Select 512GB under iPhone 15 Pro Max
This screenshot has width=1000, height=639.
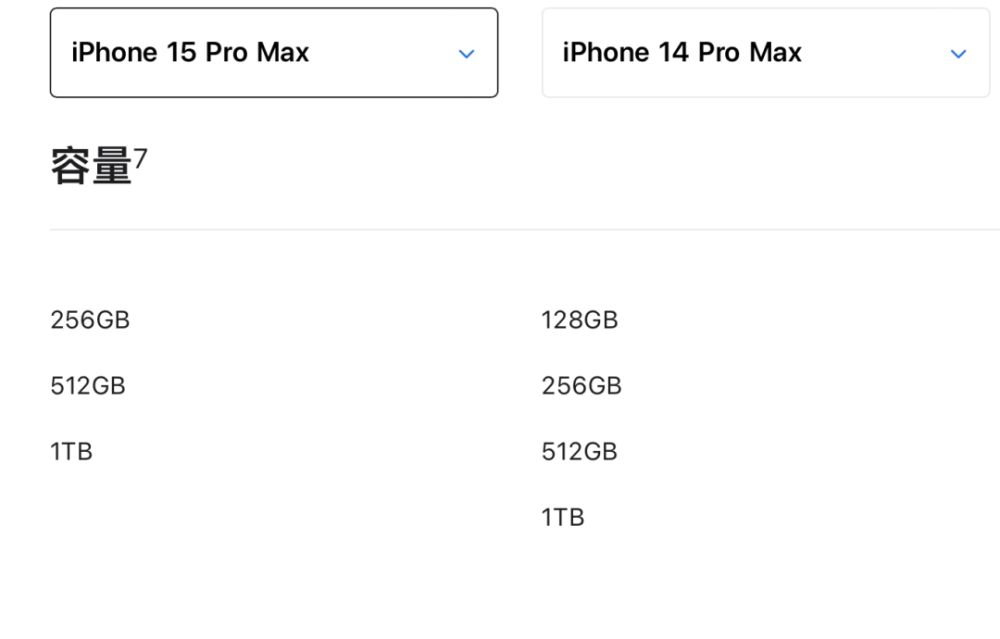coord(88,386)
